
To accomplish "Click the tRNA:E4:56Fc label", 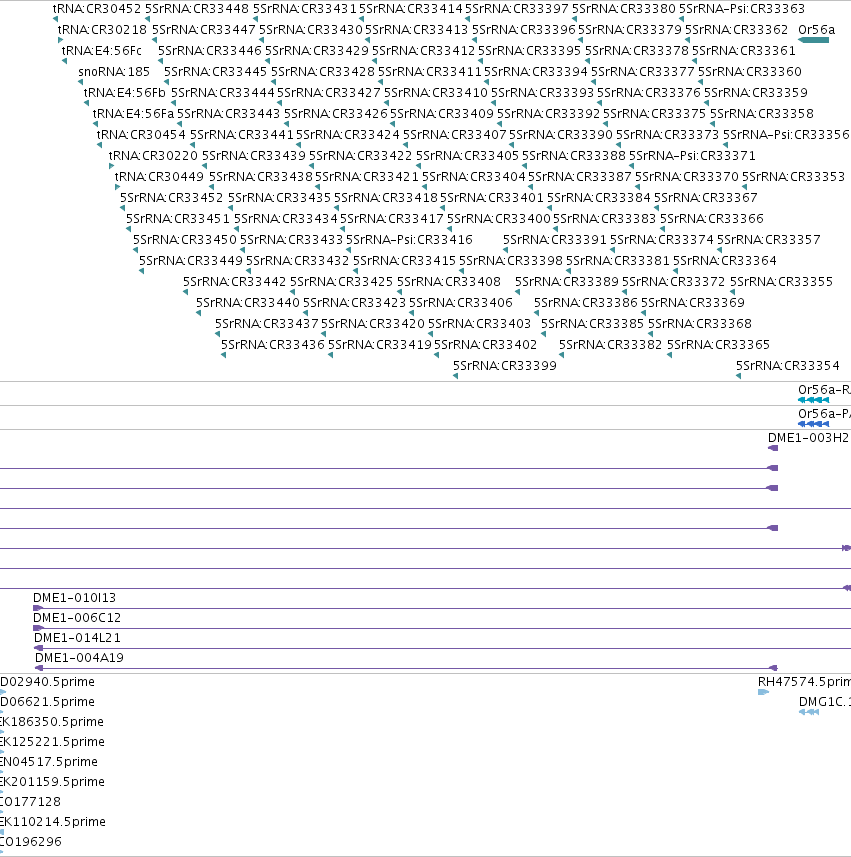I will pos(102,51).
